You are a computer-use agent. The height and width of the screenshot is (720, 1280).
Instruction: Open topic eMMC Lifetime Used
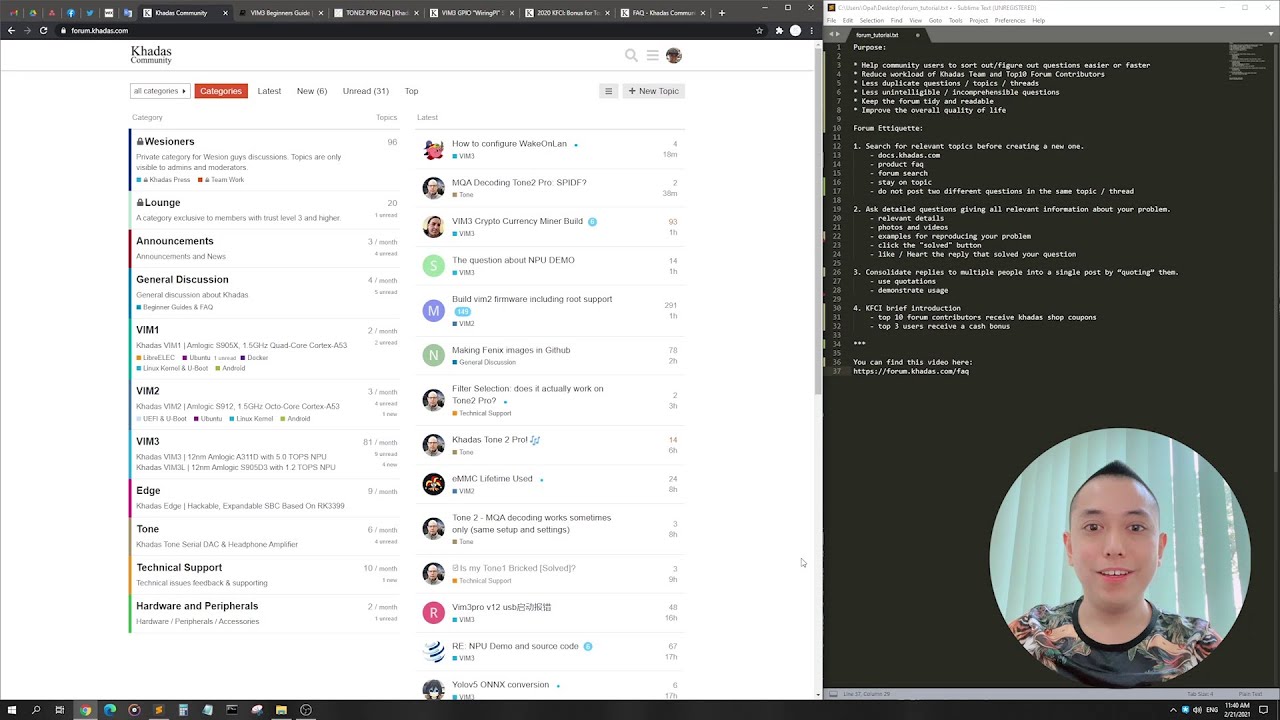tap(492, 479)
